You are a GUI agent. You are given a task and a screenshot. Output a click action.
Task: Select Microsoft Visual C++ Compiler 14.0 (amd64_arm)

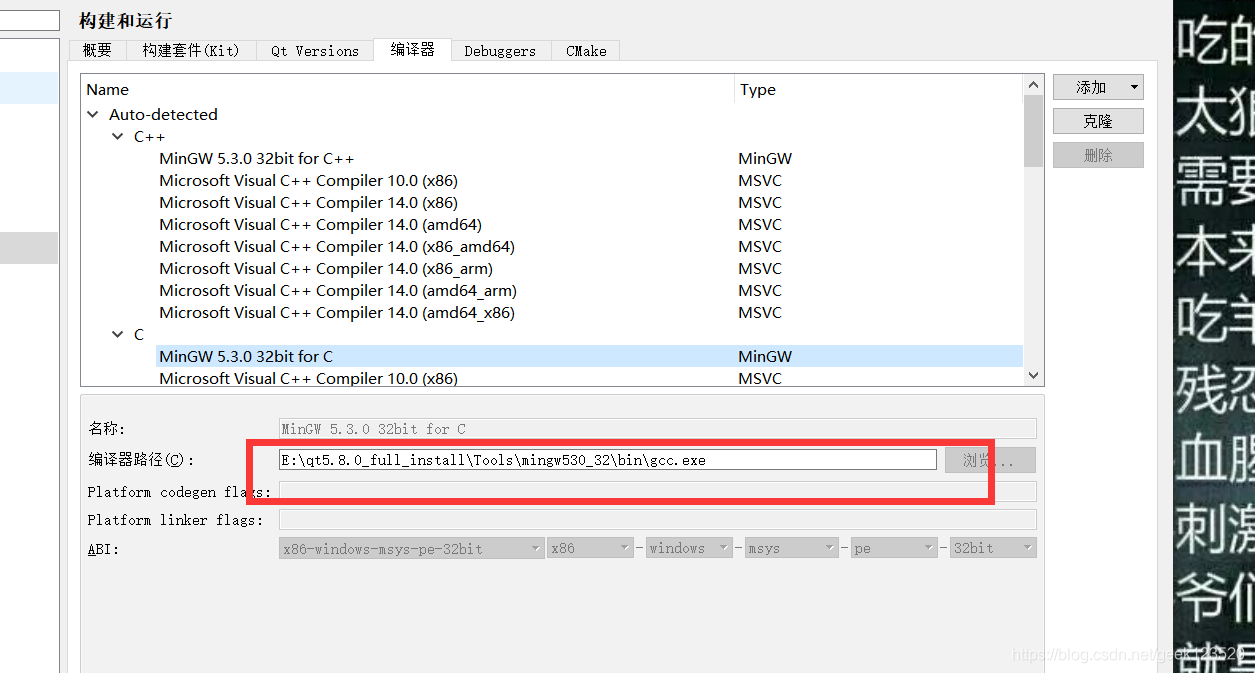click(338, 291)
